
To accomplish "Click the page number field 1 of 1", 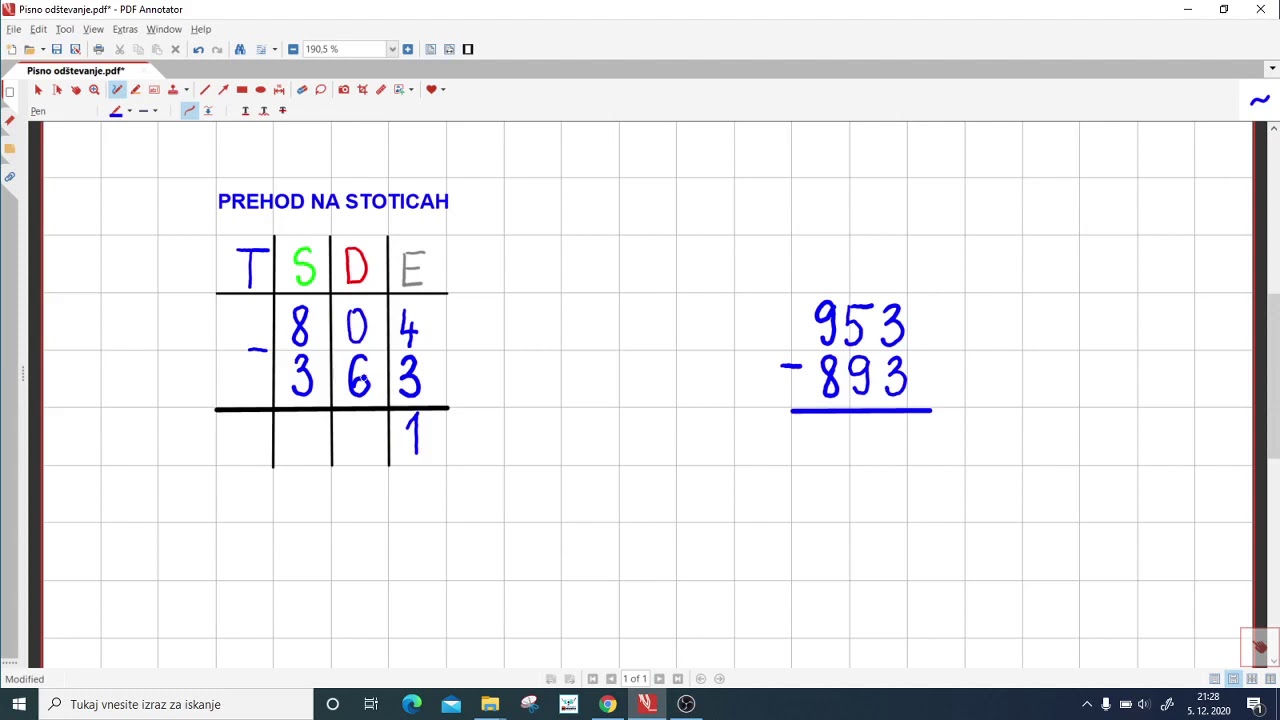I will click(635, 679).
